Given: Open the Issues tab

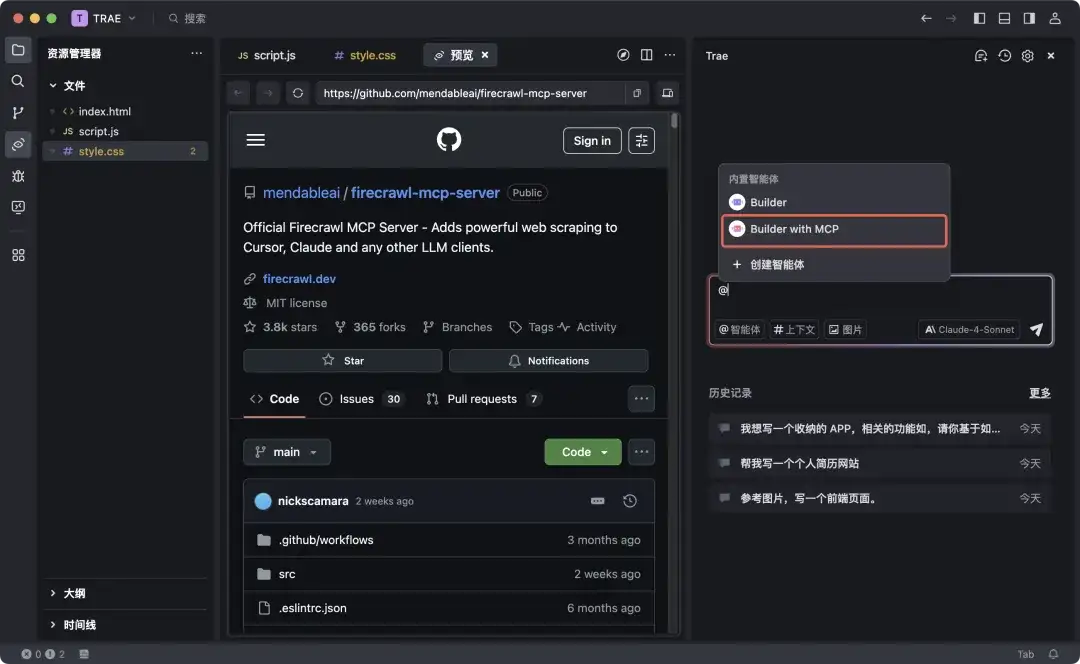Looking at the screenshot, I should click(362, 399).
